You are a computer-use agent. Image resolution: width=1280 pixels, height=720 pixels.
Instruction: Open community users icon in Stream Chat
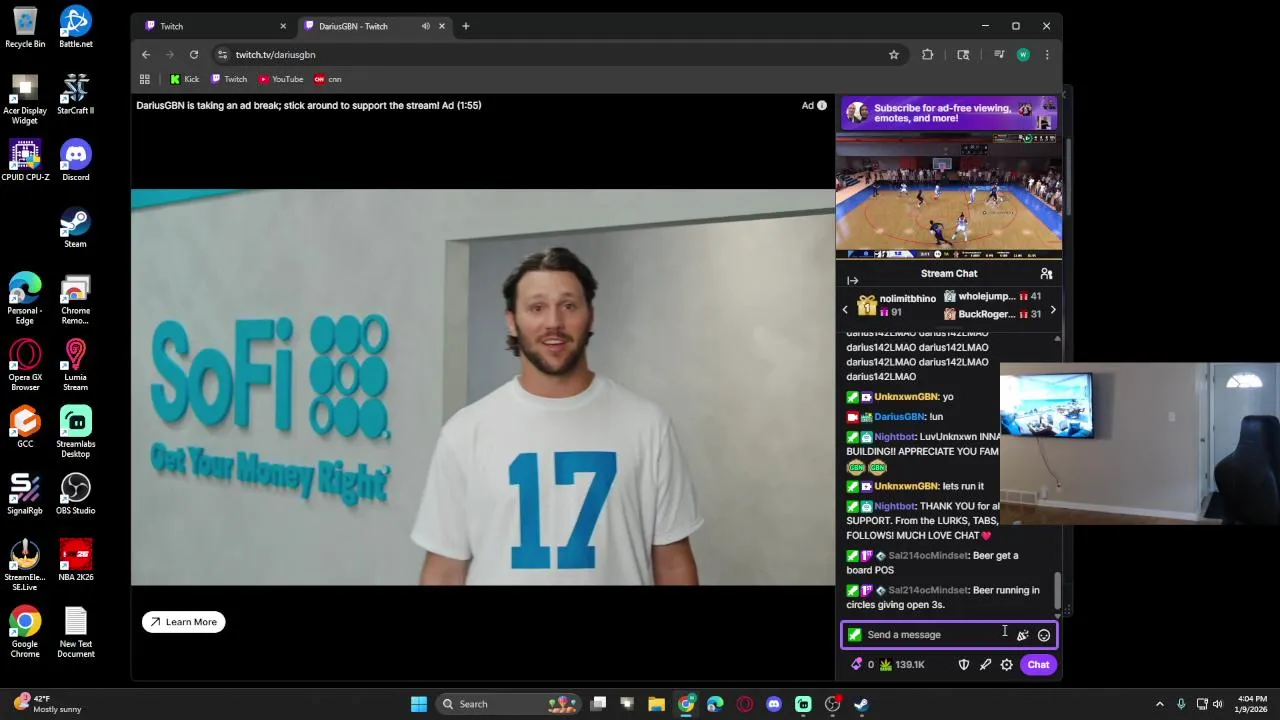pyautogui.click(x=1046, y=273)
